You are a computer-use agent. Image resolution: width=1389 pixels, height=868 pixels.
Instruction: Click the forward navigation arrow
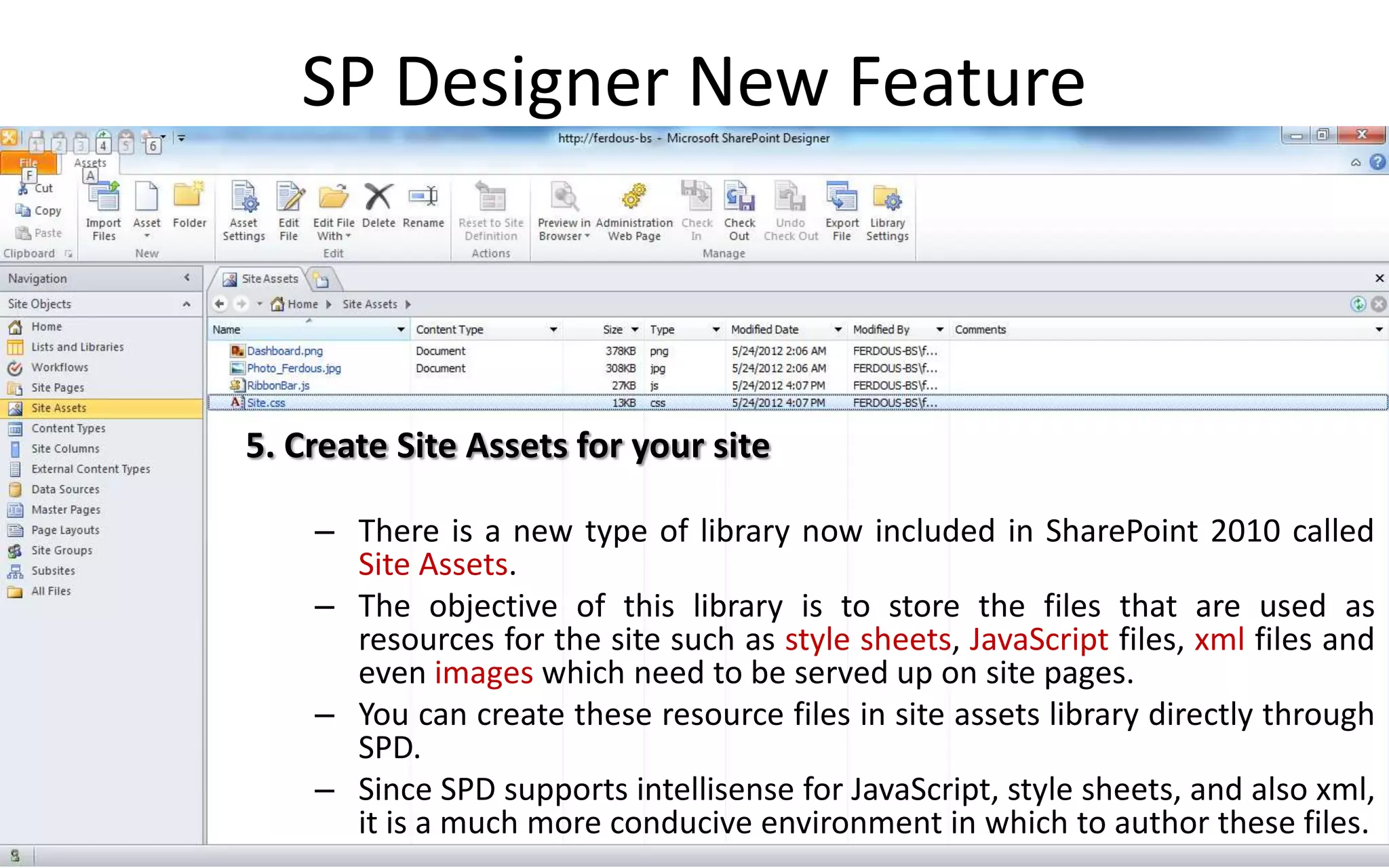pos(241,304)
